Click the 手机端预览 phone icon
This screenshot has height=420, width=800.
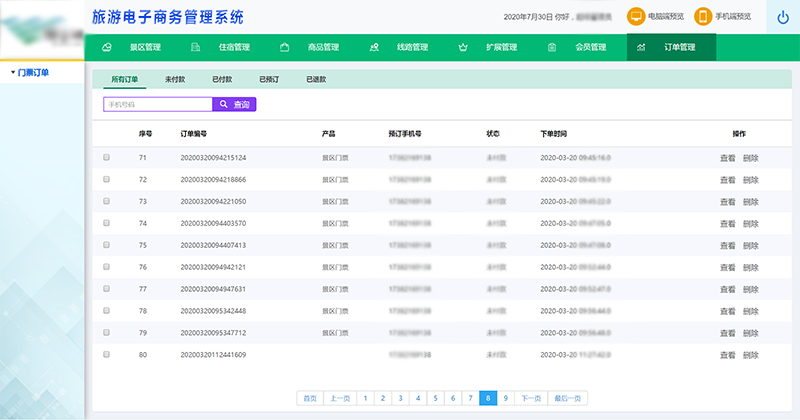pyautogui.click(x=703, y=17)
